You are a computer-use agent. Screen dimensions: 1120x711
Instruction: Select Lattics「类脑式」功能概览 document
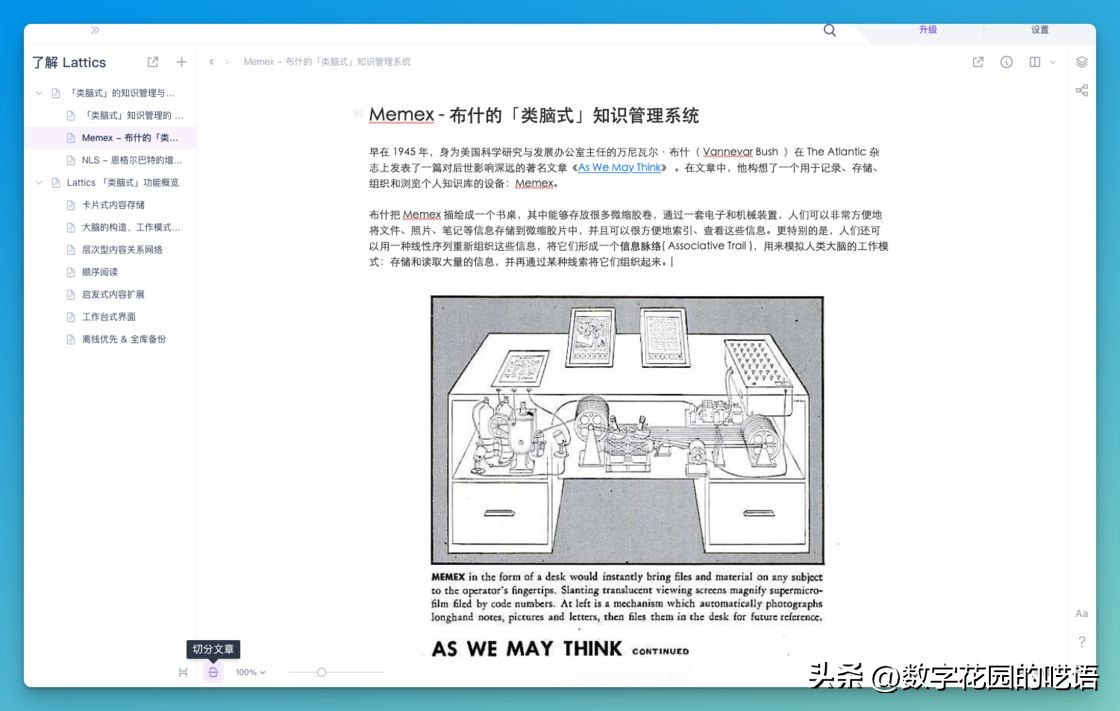click(x=123, y=183)
